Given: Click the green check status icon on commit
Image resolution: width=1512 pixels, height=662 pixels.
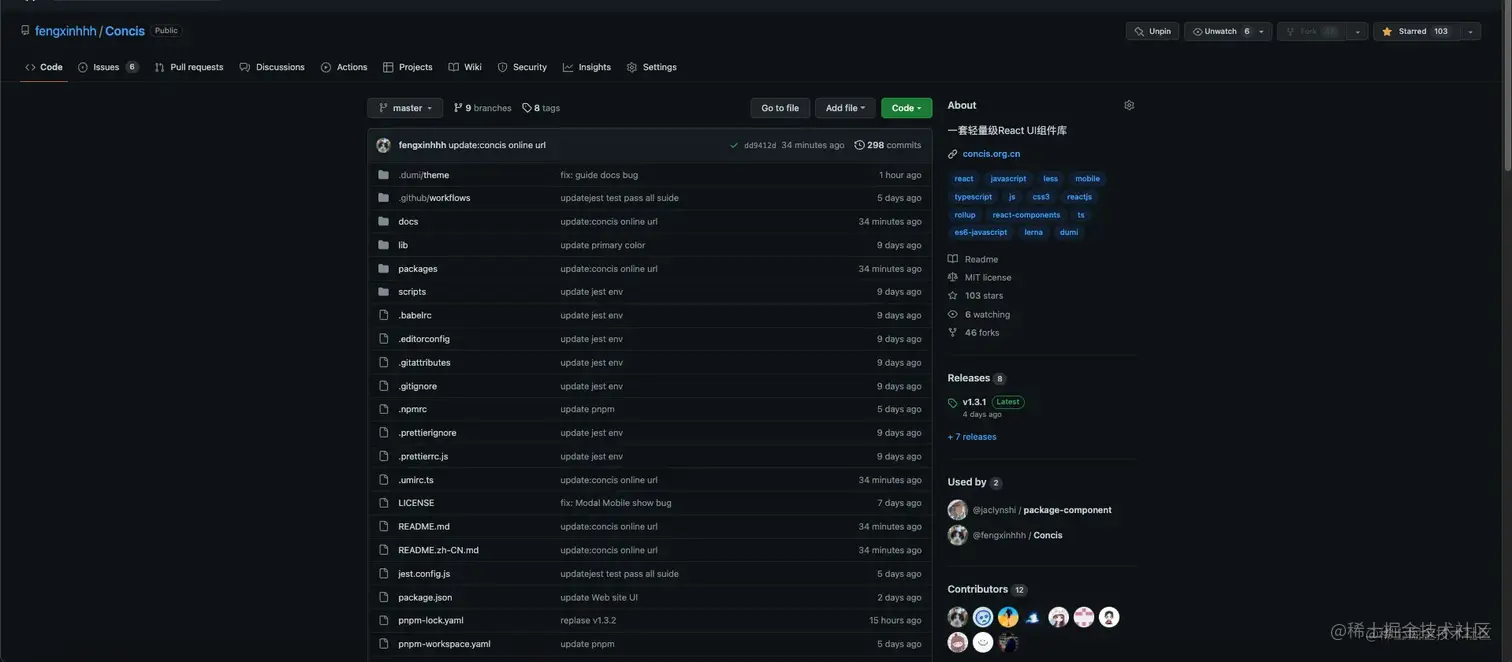Looking at the screenshot, I should tap(734, 145).
